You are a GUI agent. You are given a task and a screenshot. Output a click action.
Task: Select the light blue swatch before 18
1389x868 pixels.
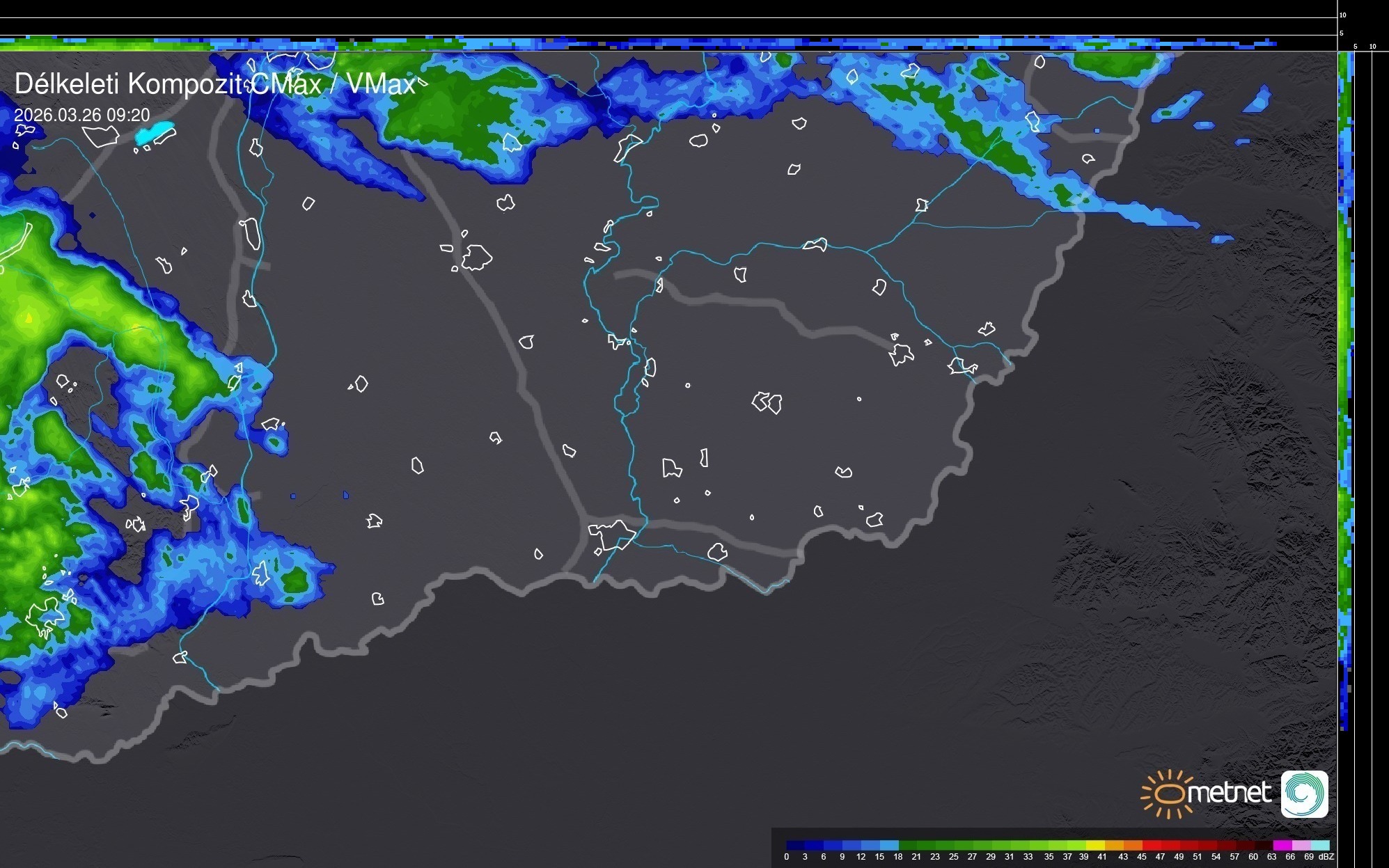click(889, 845)
